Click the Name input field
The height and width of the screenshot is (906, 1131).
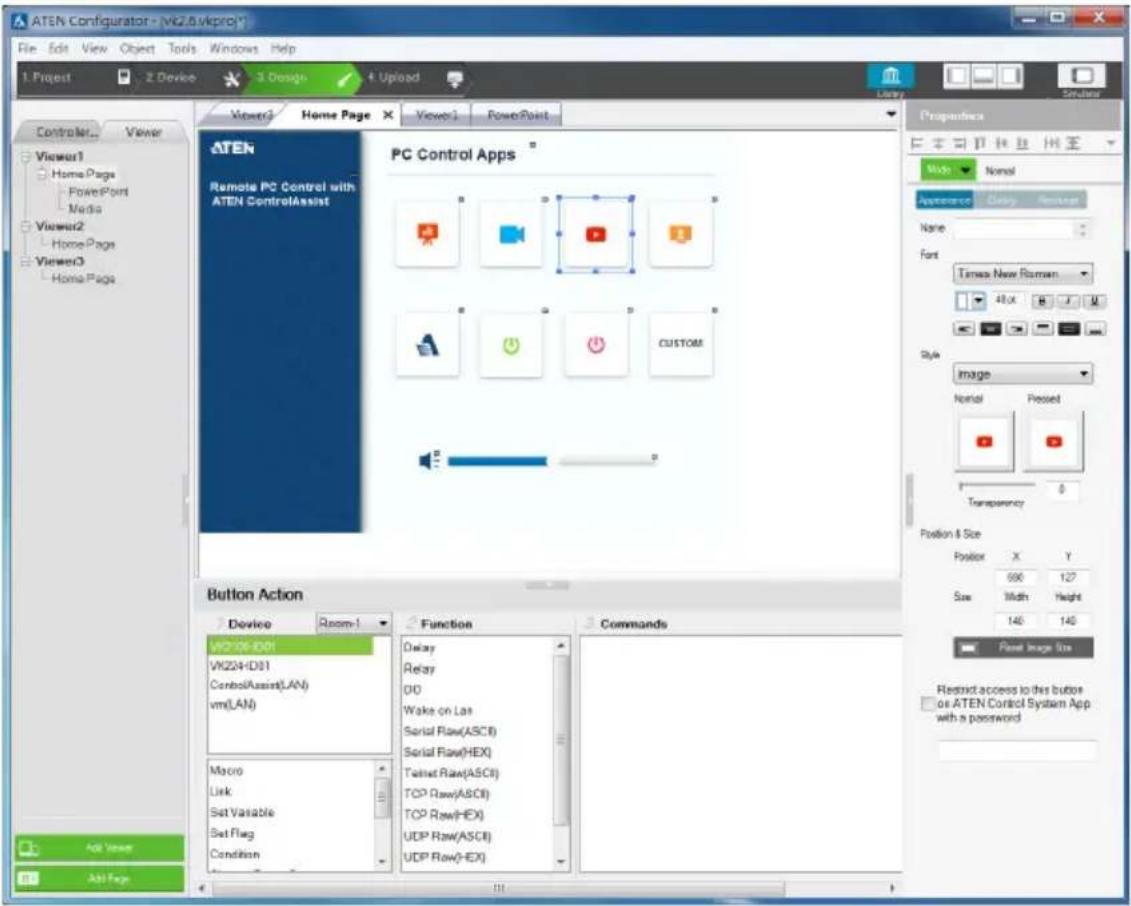1014,229
